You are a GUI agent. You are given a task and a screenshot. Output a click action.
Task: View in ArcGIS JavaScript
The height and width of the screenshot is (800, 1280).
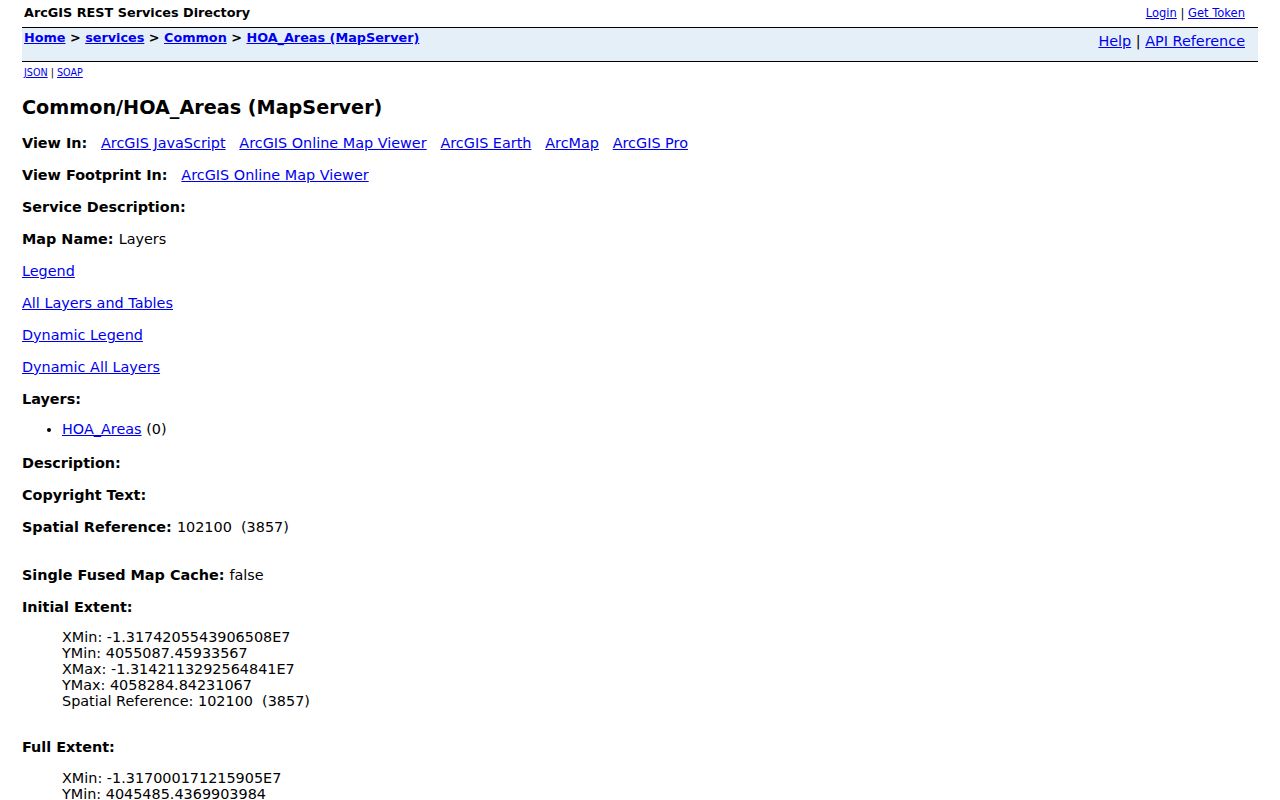tap(163, 143)
